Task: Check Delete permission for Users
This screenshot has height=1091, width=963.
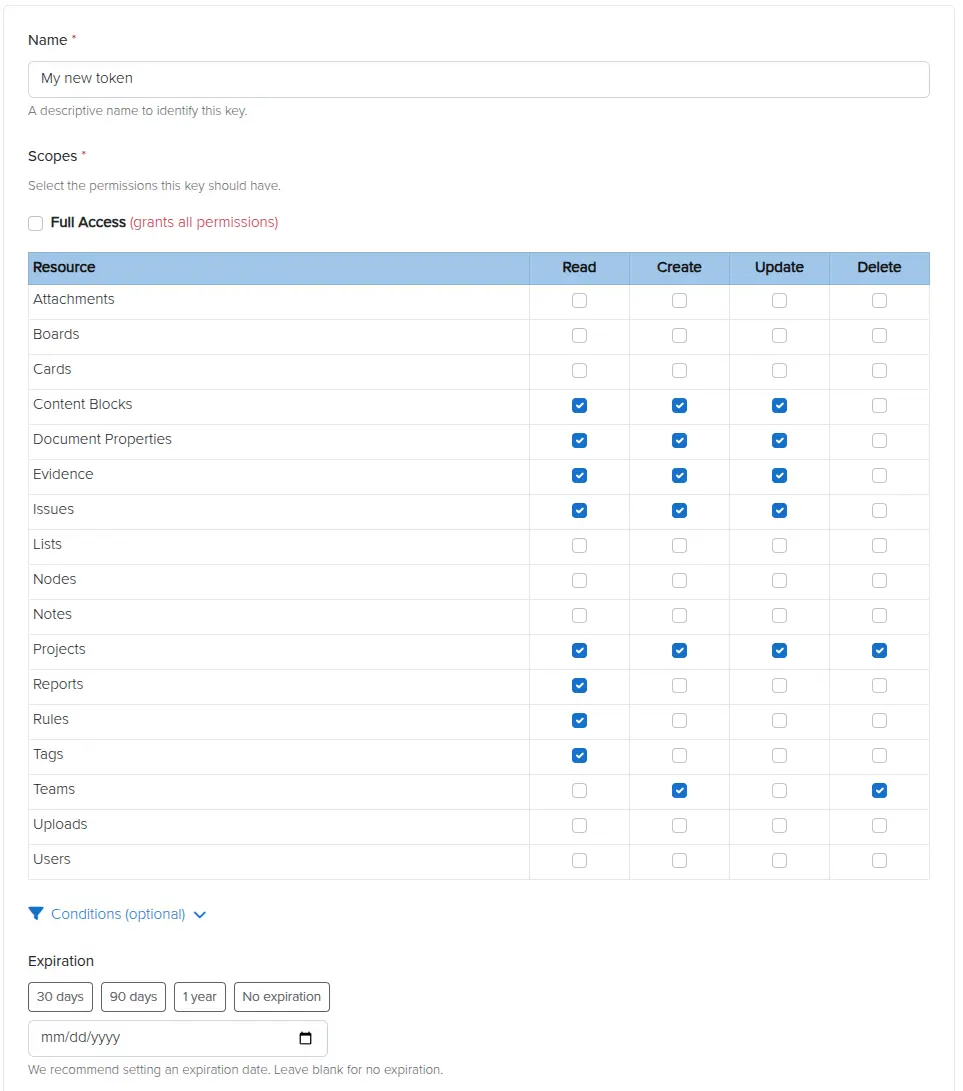Action: [x=879, y=860]
